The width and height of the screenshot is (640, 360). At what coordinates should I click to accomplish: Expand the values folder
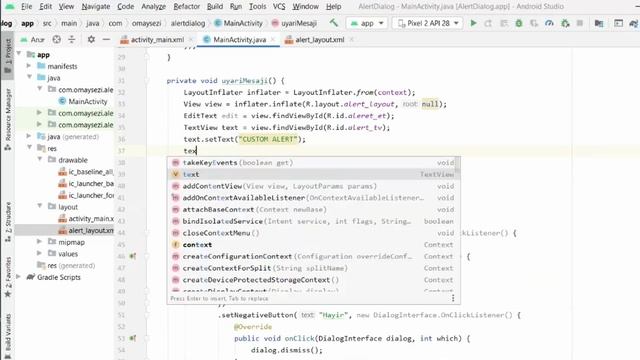pyautogui.click(x=40, y=254)
